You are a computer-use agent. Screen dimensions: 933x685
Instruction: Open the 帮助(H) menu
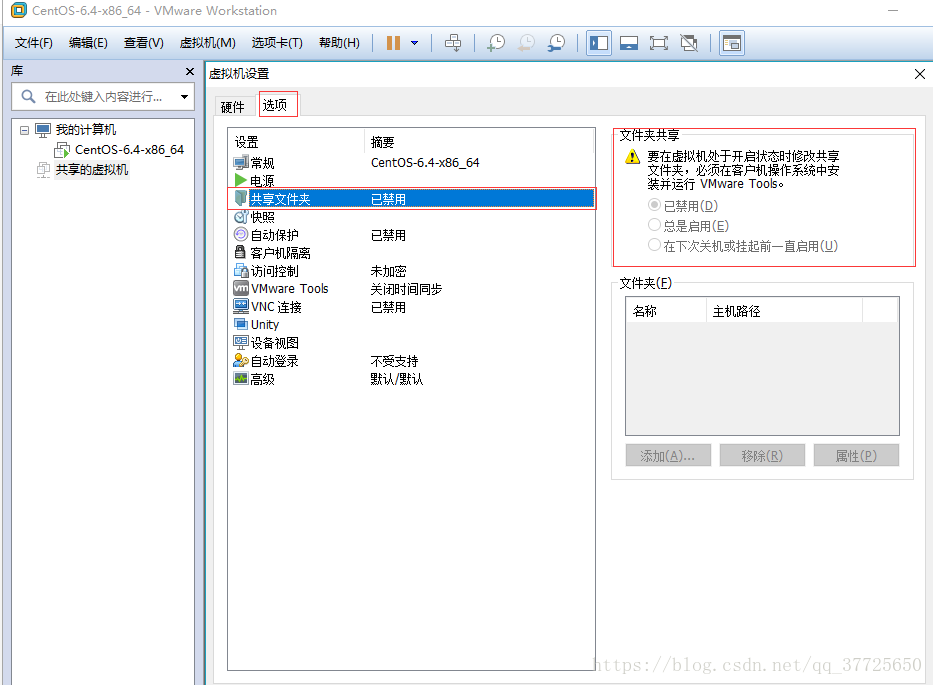(339, 43)
